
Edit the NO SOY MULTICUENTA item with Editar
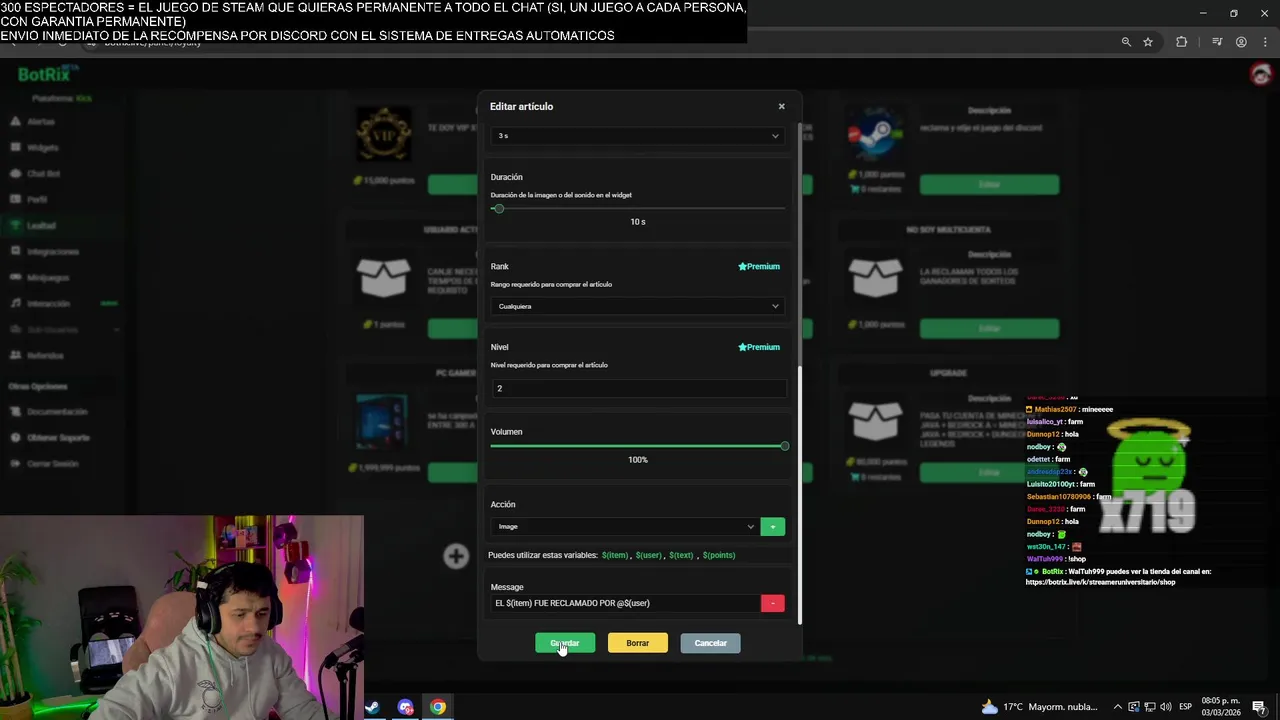(989, 328)
